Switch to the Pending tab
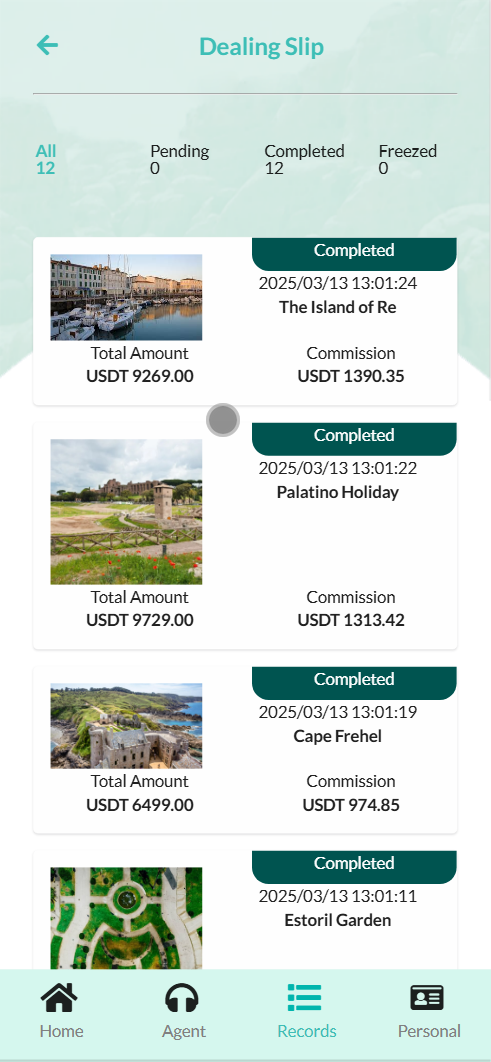This screenshot has width=491, height=1062. tap(179, 159)
